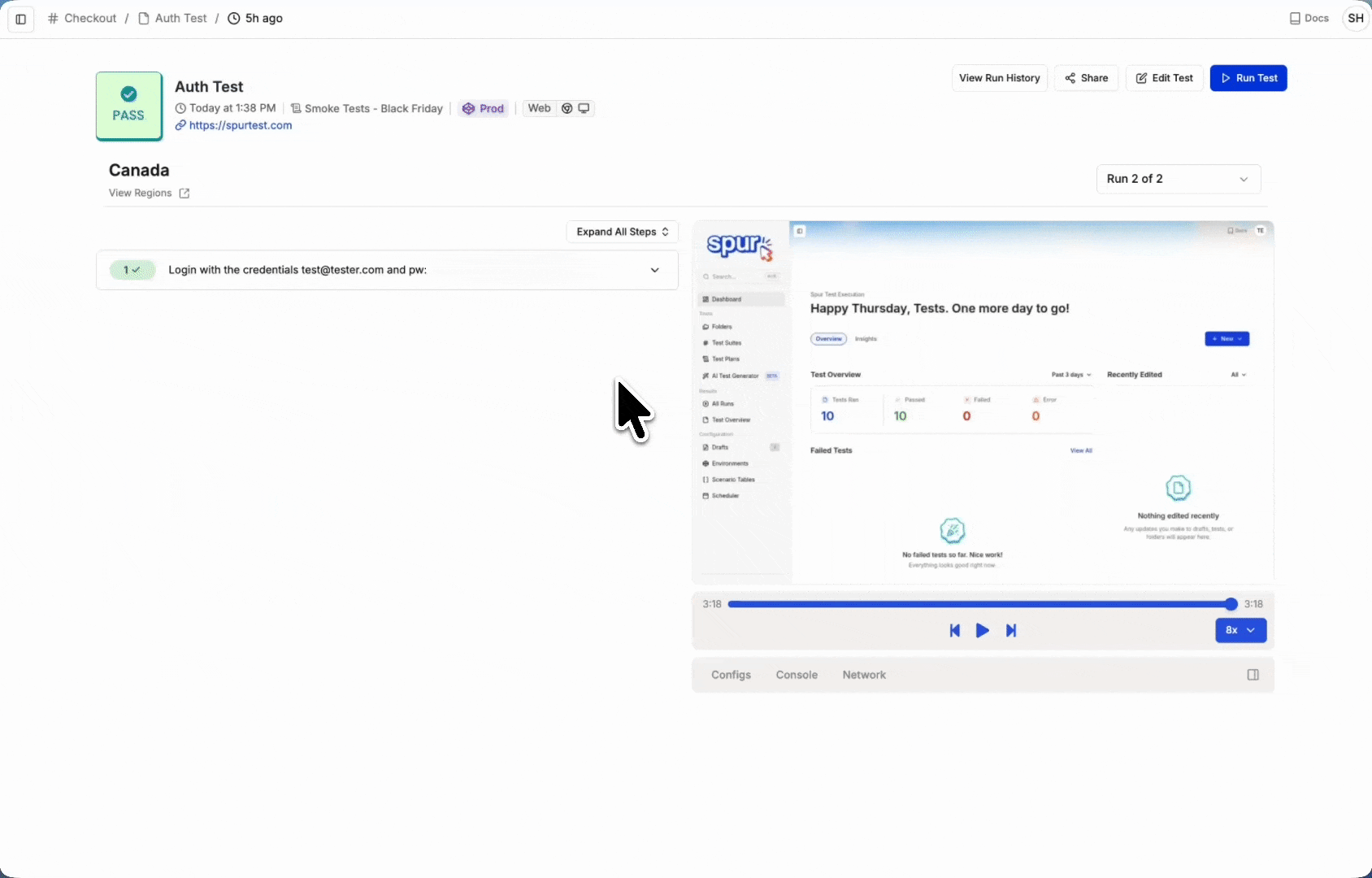Click the Web platform label
Viewport: 1372px width, 878px height.
click(539, 108)
